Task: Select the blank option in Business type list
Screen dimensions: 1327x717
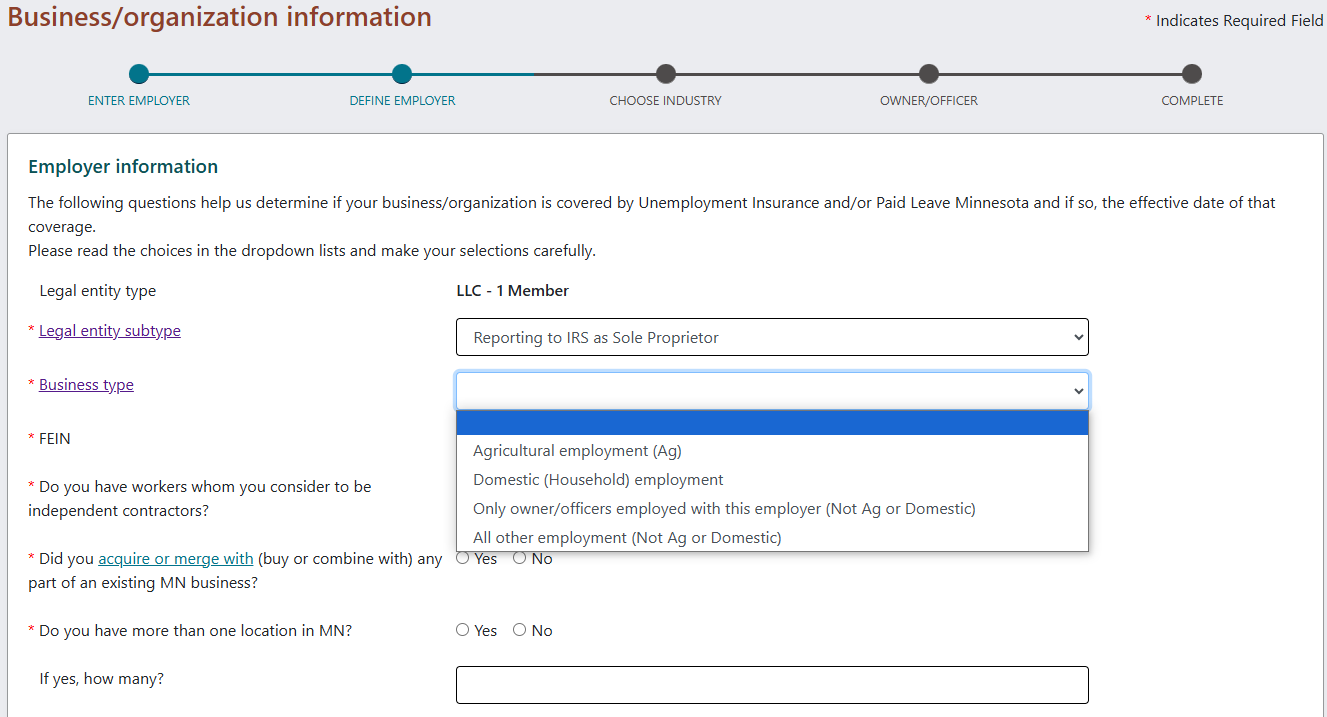Action: (772, 422)
